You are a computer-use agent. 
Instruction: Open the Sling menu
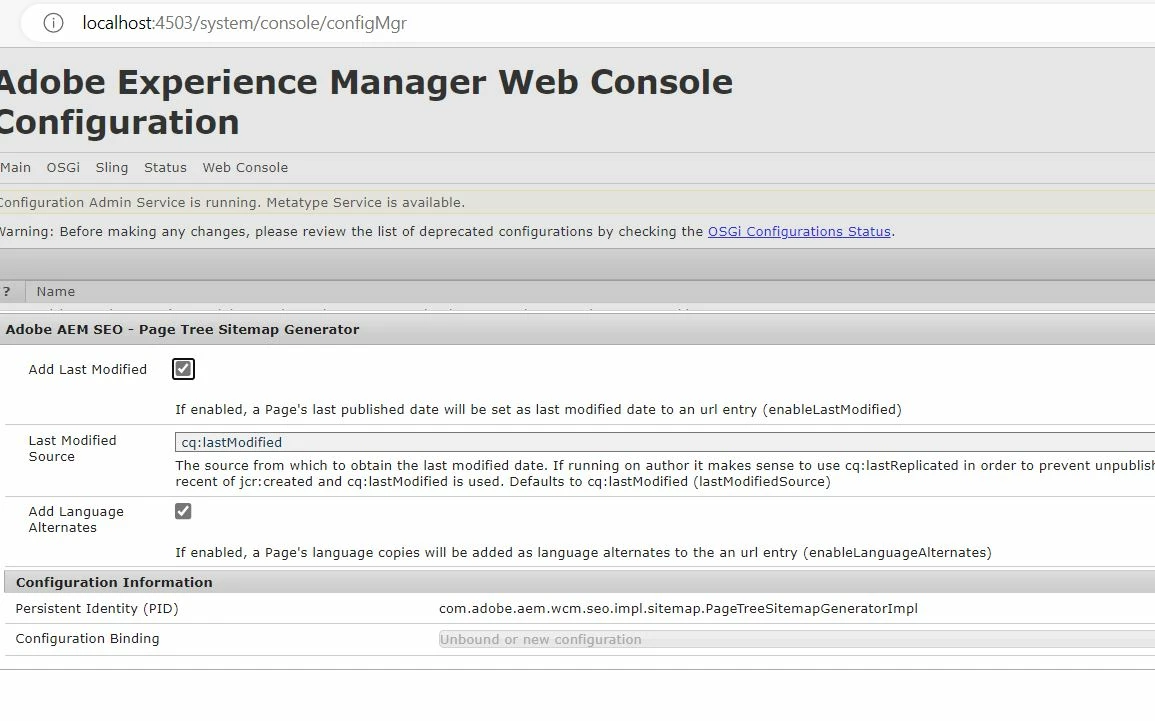point(112,167)
